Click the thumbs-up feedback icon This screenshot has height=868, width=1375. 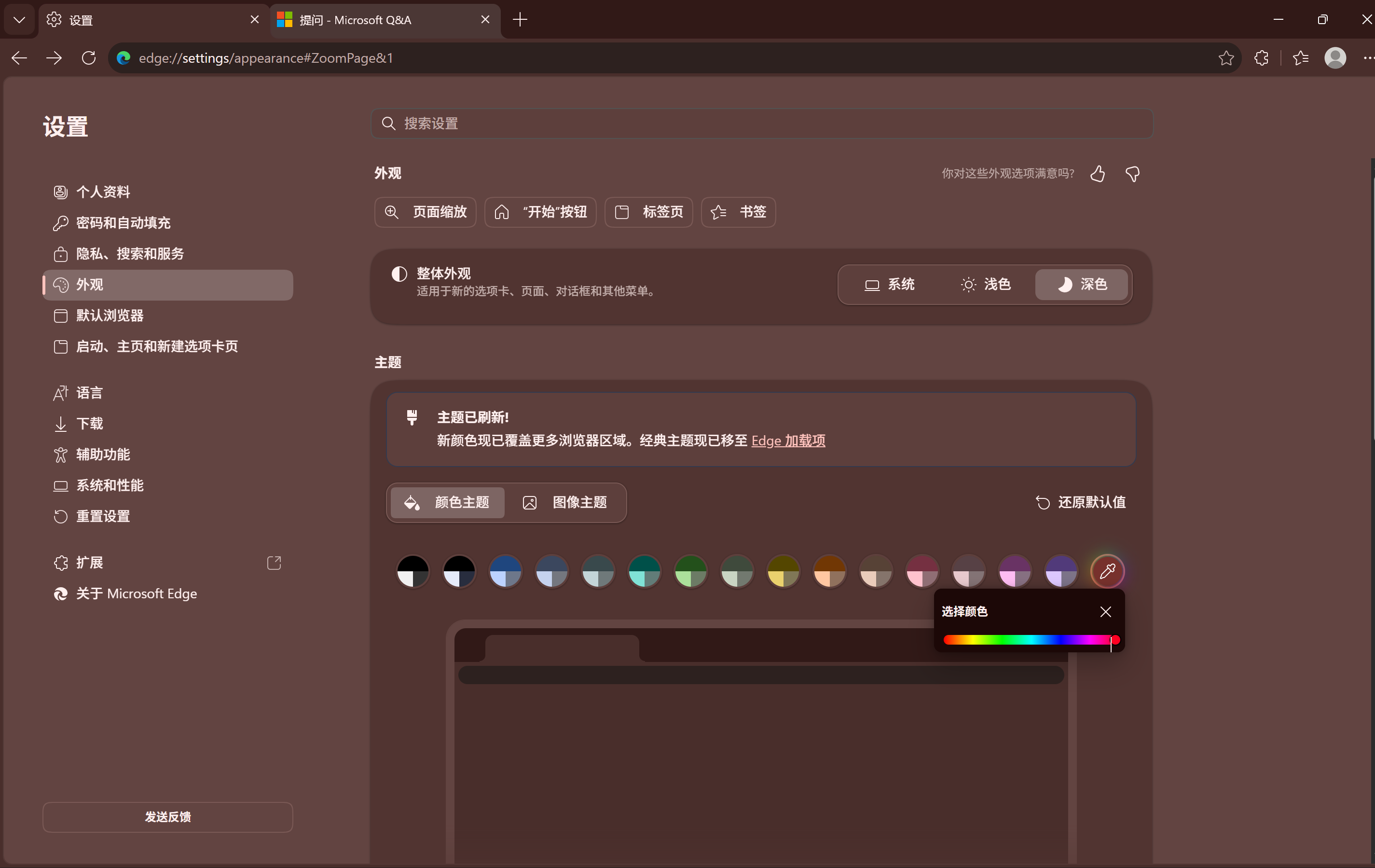tap(1098, 174)
